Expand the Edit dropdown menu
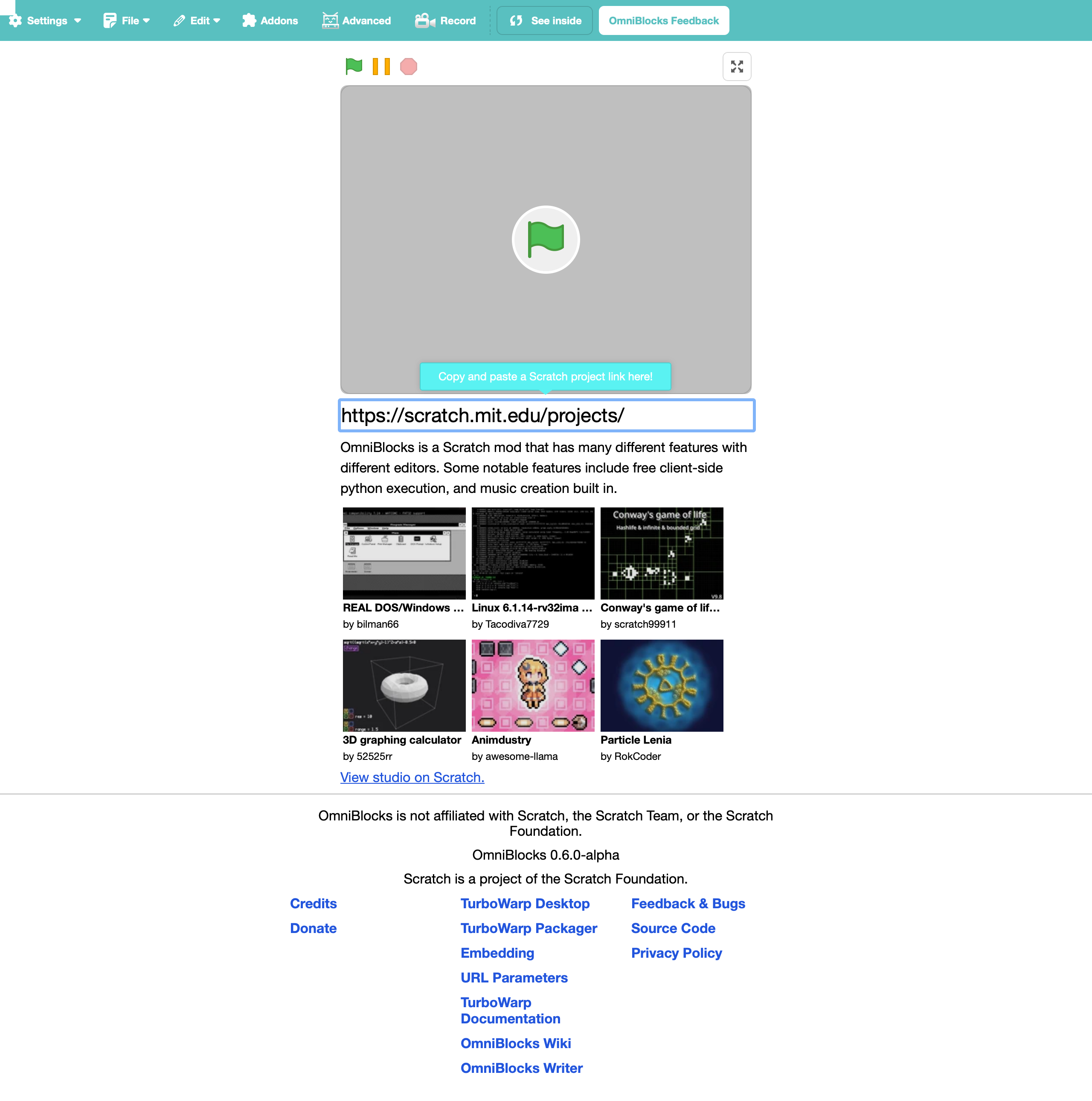1092x1101 pixels. (x=197, y=20)
